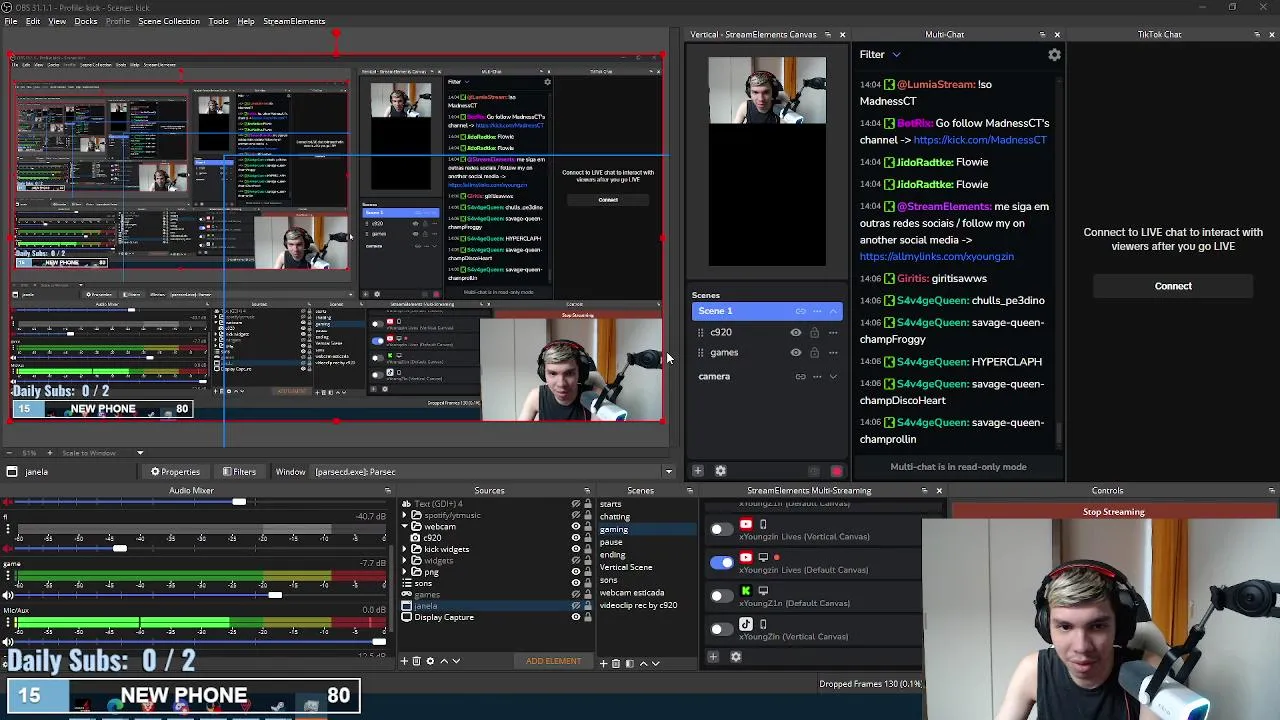Screen dimensions: 1280x720
Task: Move scene up in Scenes panel
Action: 643,663
